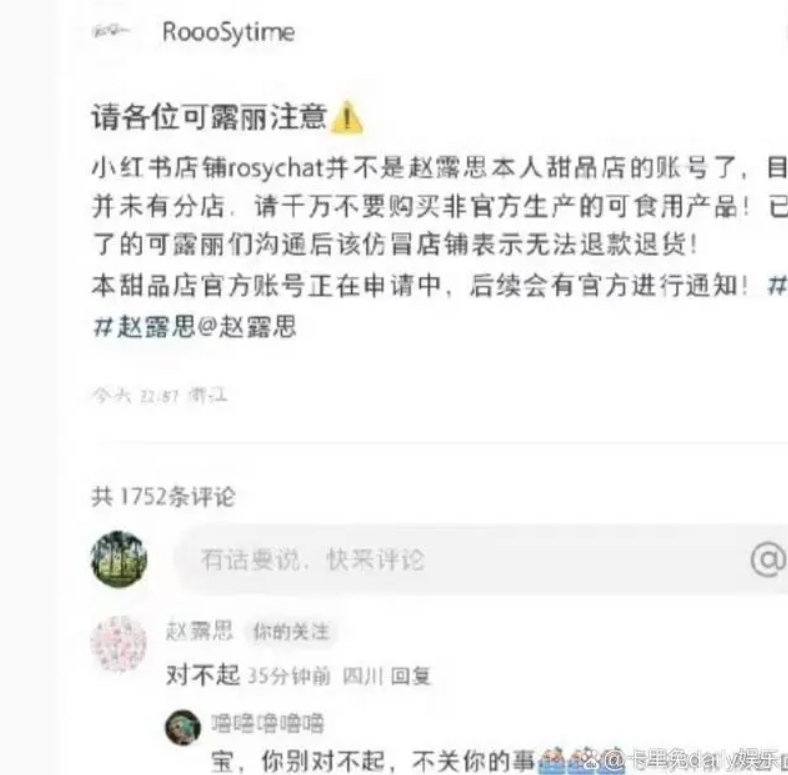Viewport: 788px width, 775px height.
Task: Click the 你的关注 badge
Action: [291, 631]
